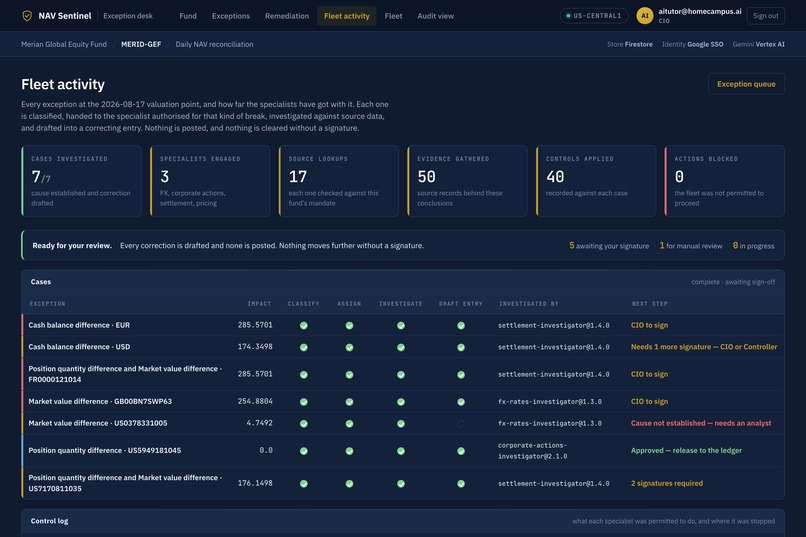The image size is (806, 537).
Task: Click Classify check for Cash balance difference EUR
Action: click(x=304, y=325)
